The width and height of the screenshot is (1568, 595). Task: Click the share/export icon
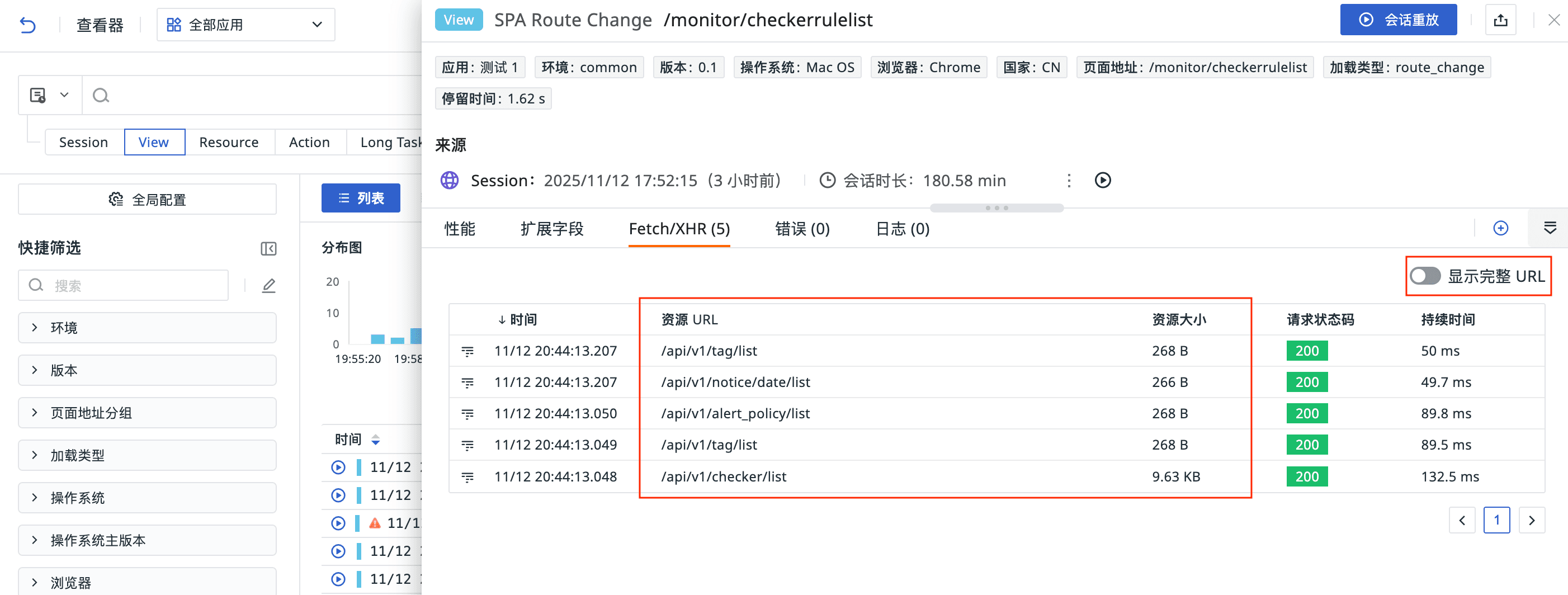click(1500, 20)
